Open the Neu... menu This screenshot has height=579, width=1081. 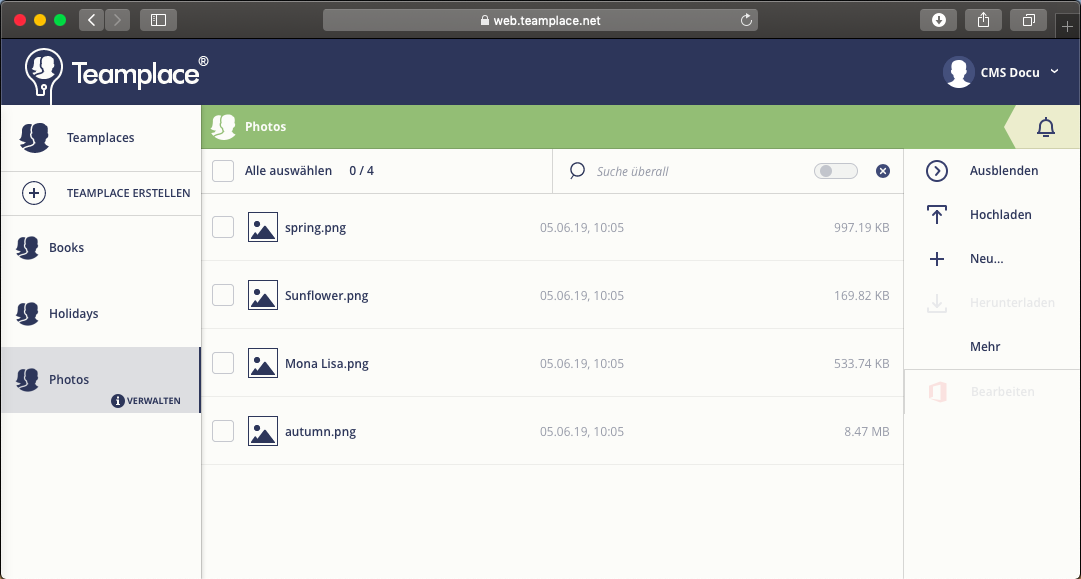pos(987,259)
